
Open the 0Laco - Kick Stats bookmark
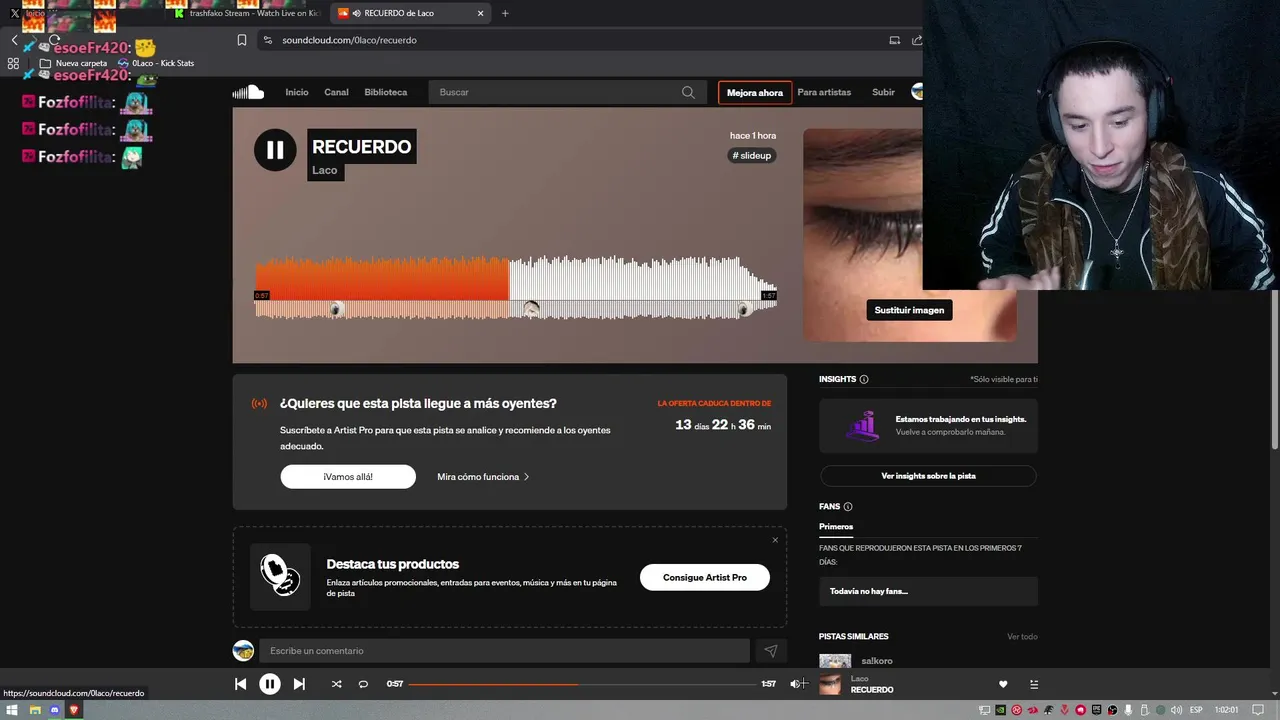pos(155,63)
